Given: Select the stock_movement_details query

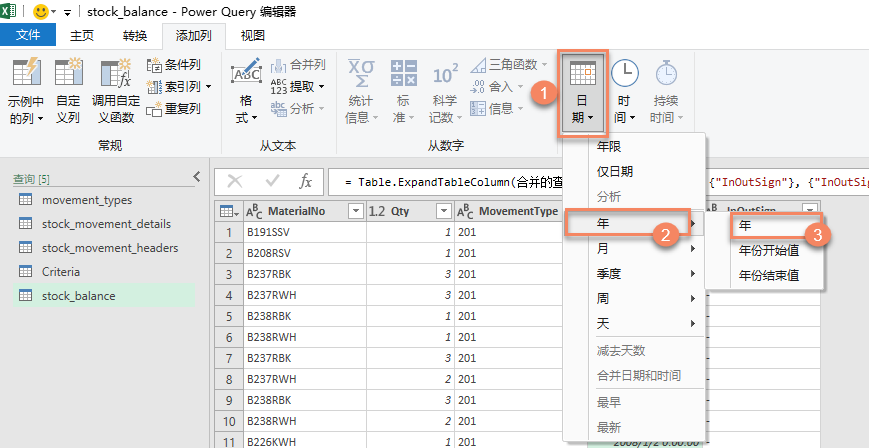Looking at the screenshot, I should click(x=104, y=224).
